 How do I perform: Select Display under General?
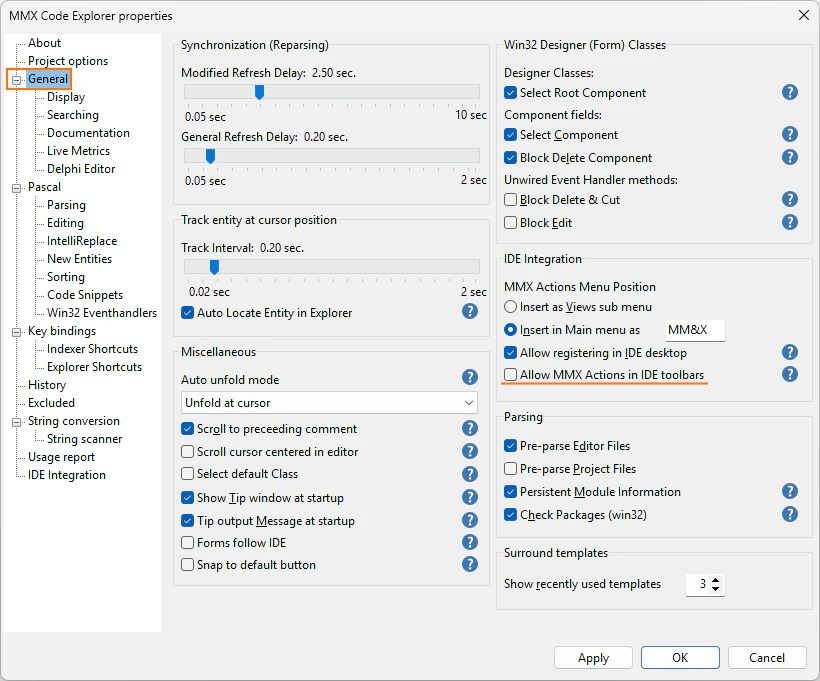click(66, 97)
